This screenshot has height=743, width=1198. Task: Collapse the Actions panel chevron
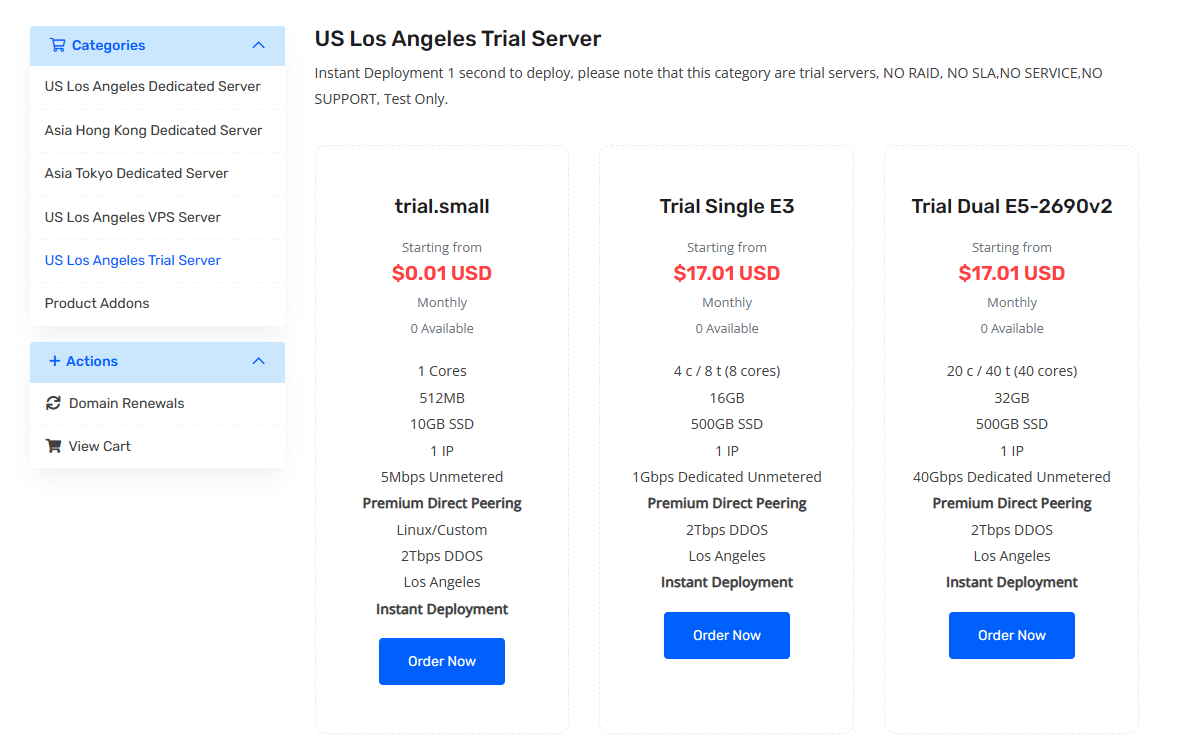[258, 361]
